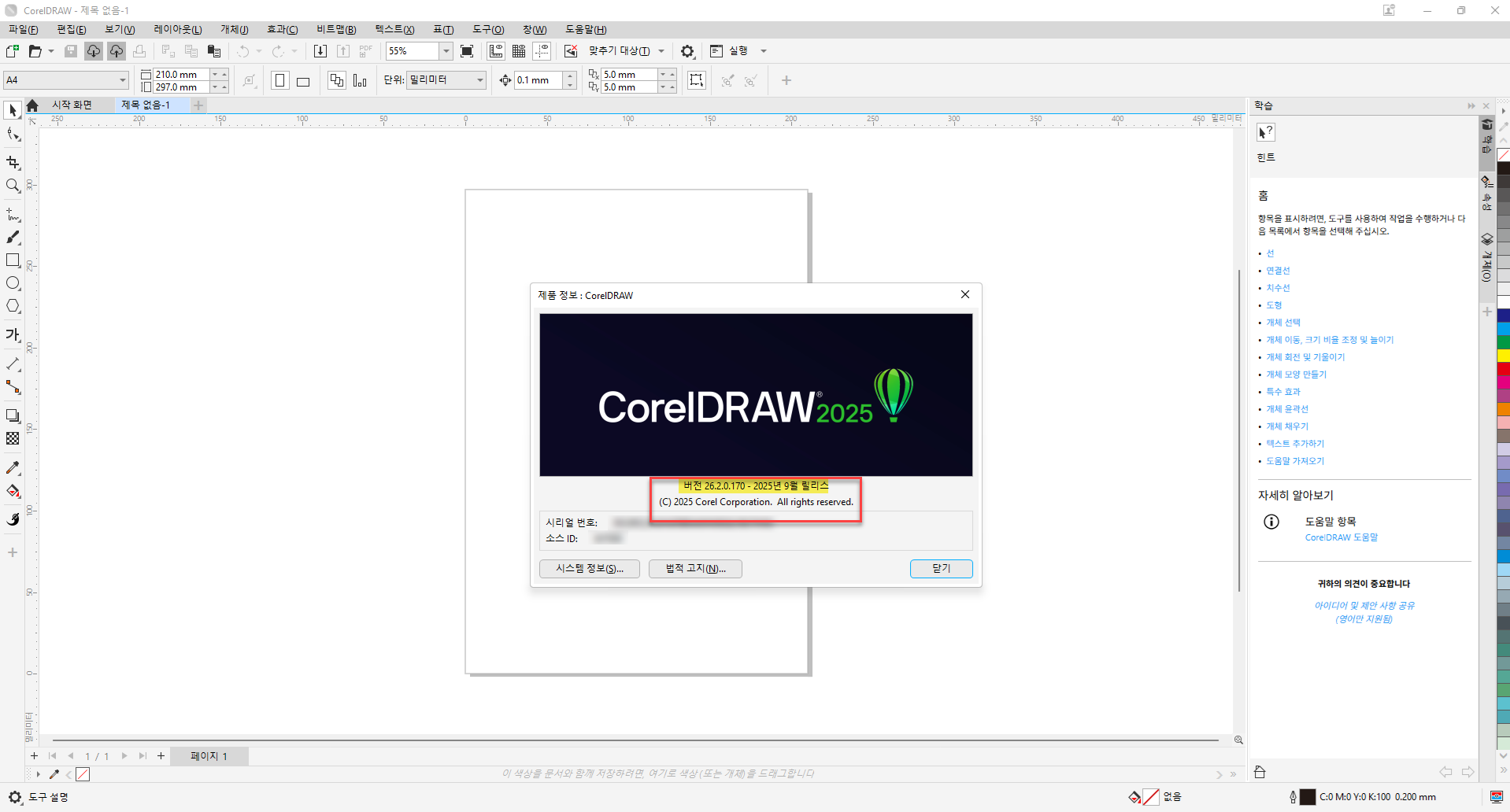
Task: Expand the 실행 launch dropdown arrow
Action: 763,51
